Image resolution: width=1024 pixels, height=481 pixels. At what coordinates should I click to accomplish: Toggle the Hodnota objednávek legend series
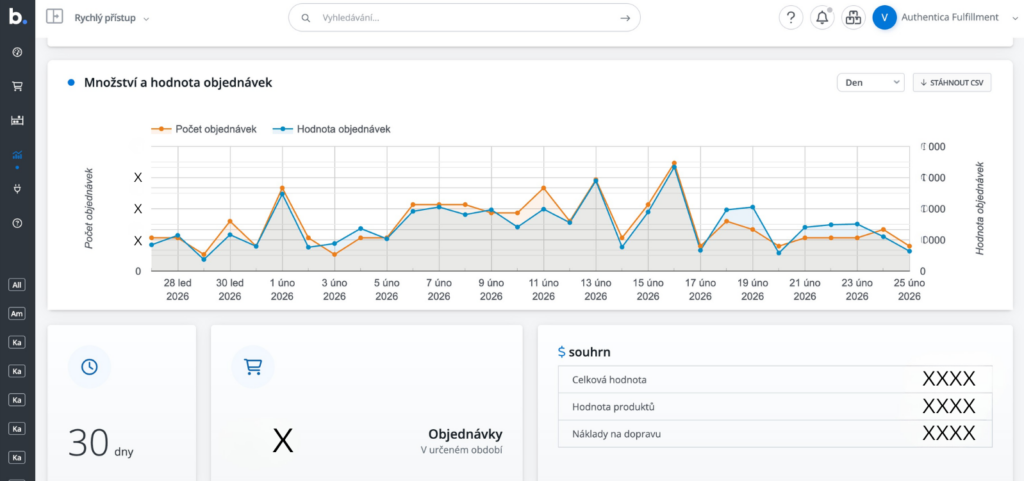tap(333, 129)
